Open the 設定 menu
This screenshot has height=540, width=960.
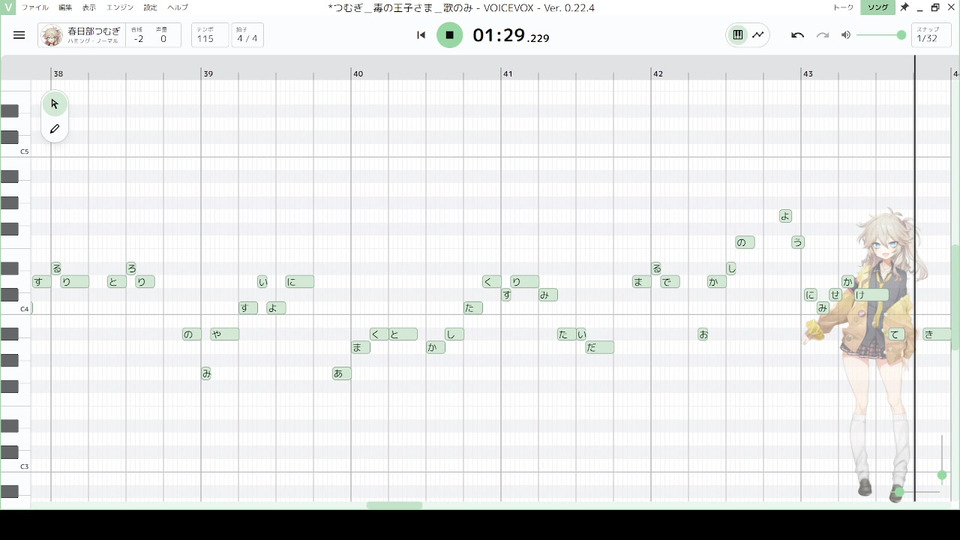151,7
